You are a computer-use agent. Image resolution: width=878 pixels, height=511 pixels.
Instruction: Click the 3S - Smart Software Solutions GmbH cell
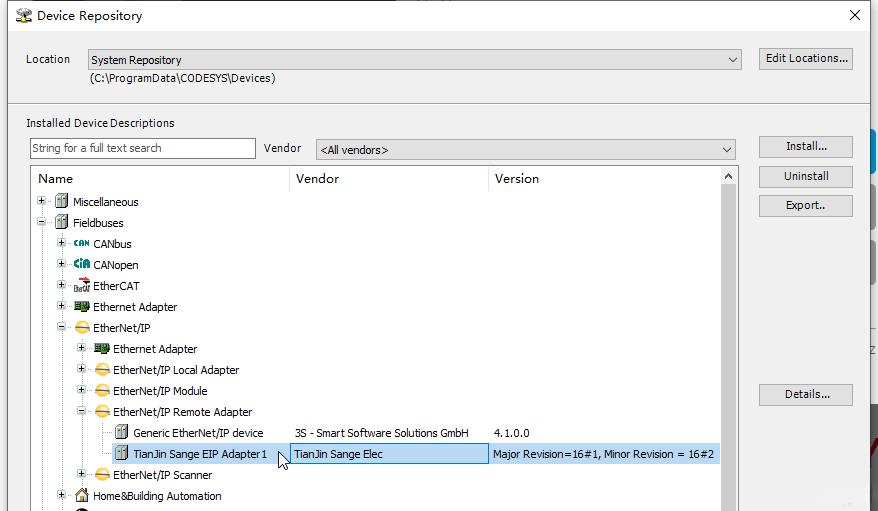coord(381,433)
